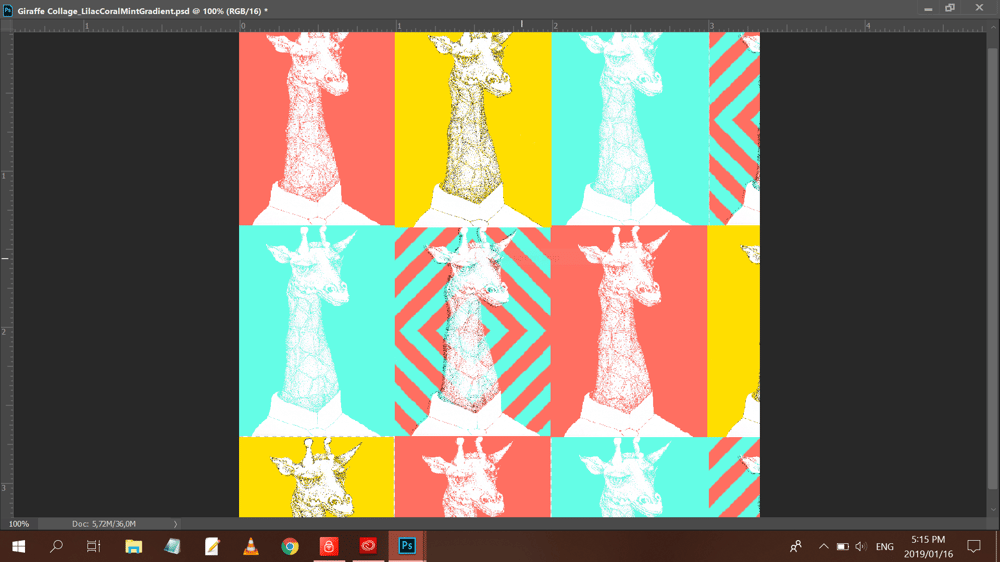The image size is (1000, 562).
Task: Click the Photoshop Ps icon in title bar
Action: point(8,10)
